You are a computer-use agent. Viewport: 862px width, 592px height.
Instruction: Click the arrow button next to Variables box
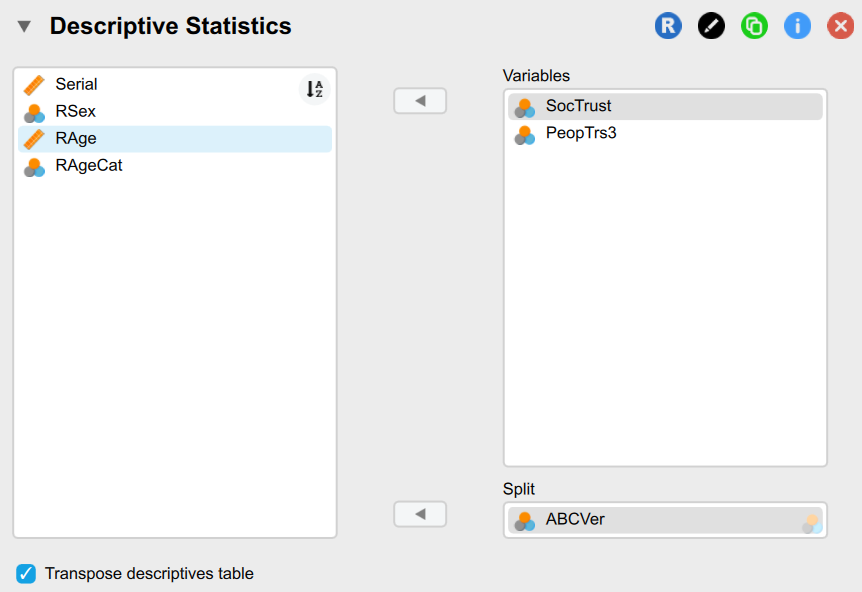click(x=420, y=101)
